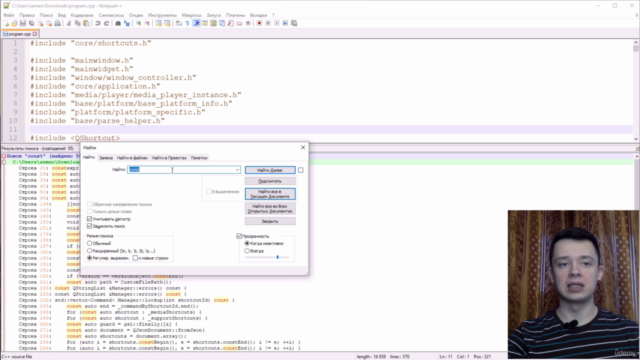Click 'Найти все в Текущем Документе' button
Viewport: 640px width, 360px height.
click(x=270, y=194)
